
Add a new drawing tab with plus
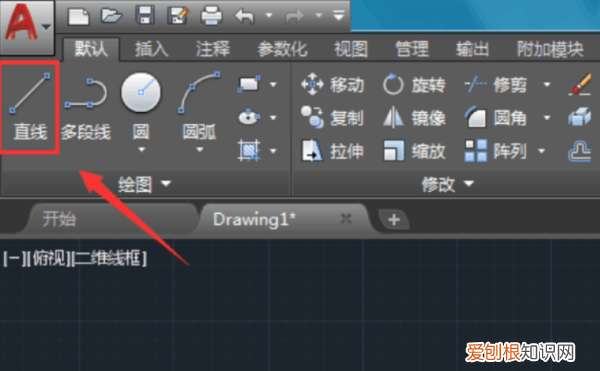point(394,220)
